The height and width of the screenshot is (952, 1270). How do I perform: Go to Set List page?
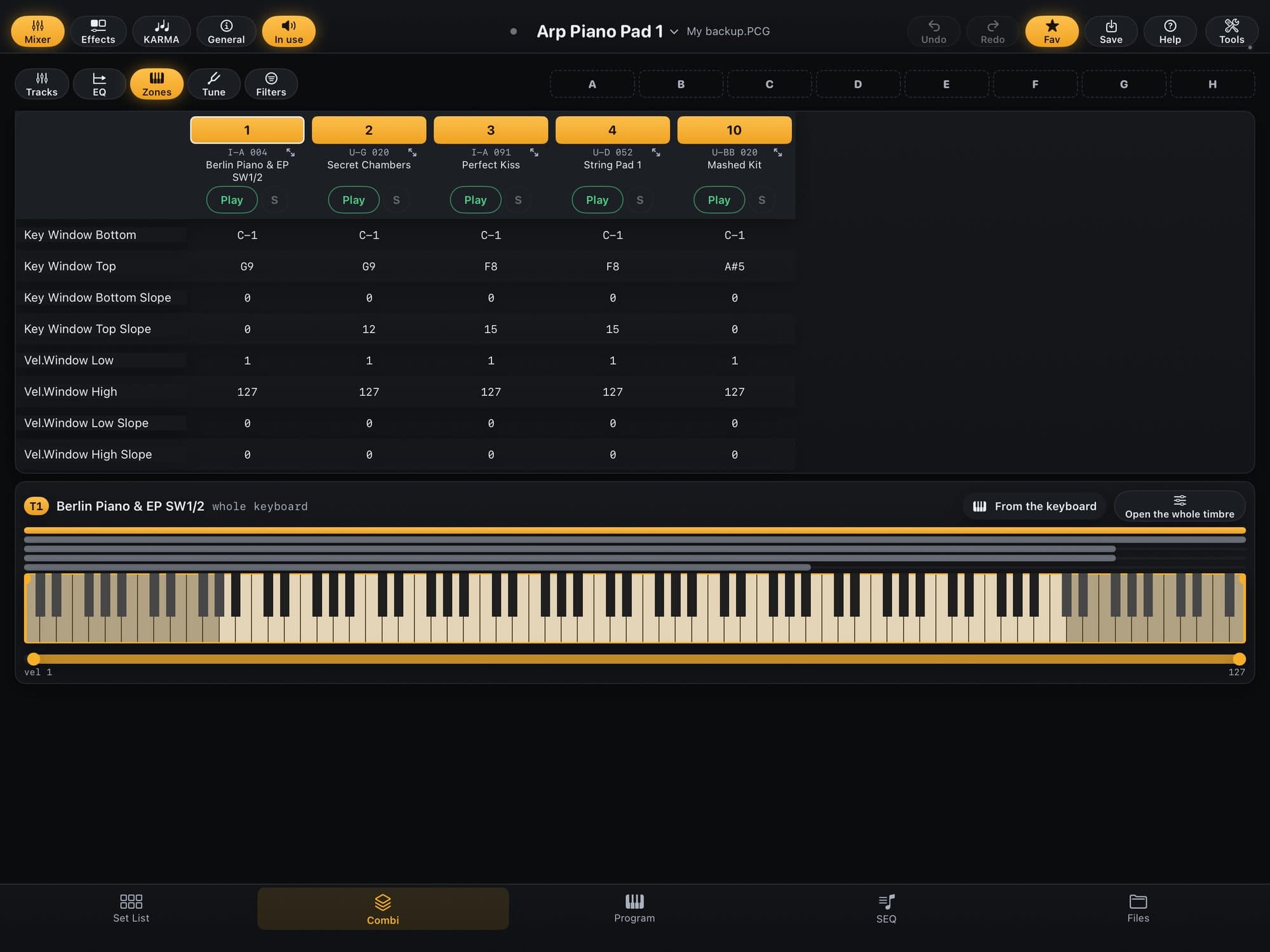pos(131,909)
